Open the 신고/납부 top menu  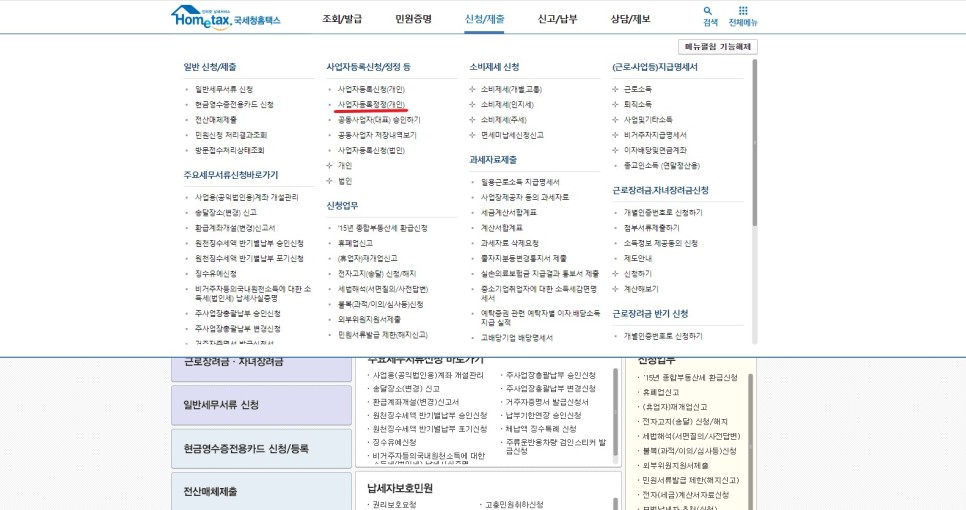[558, 19]
